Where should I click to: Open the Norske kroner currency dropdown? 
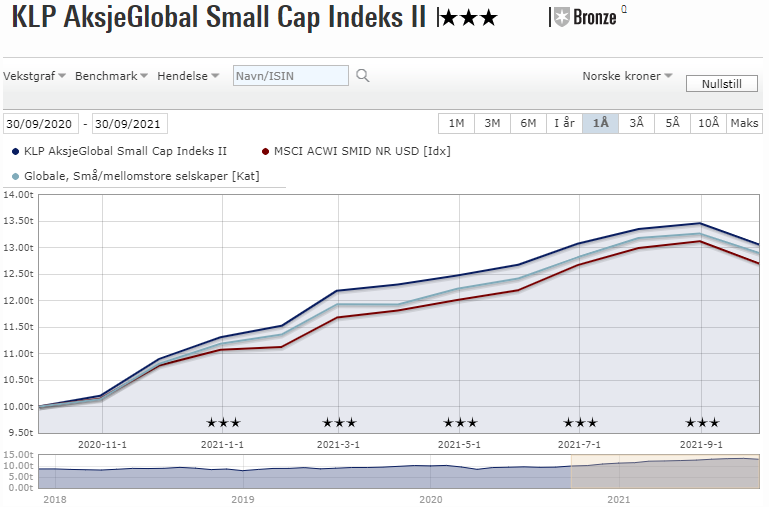point(627,76)
